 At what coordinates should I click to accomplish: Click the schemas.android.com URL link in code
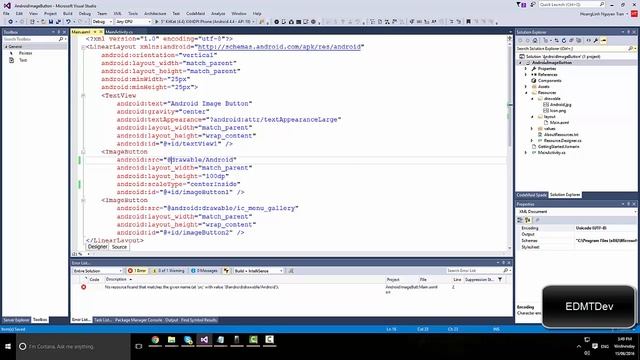pyautogui.click(x=279, y=47)
